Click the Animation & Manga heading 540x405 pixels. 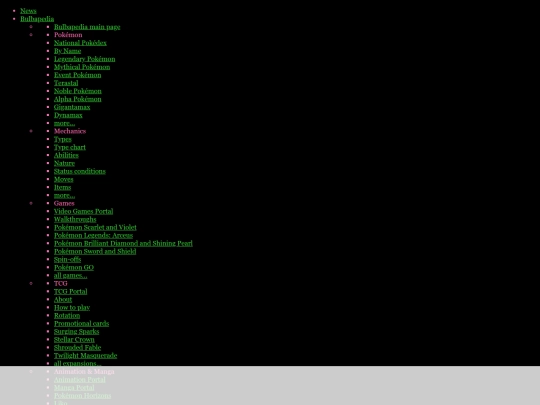pyautogui.click(x=84, y=372)
